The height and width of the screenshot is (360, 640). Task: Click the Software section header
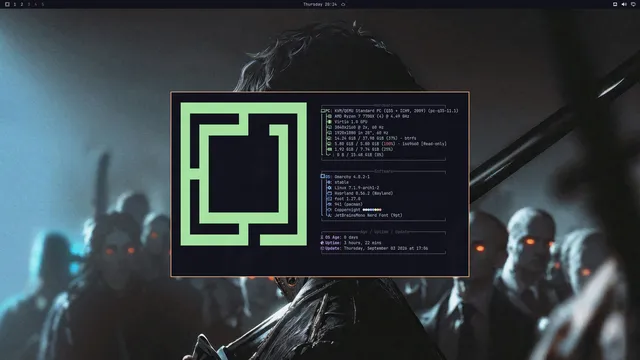[x=383, y=171]
